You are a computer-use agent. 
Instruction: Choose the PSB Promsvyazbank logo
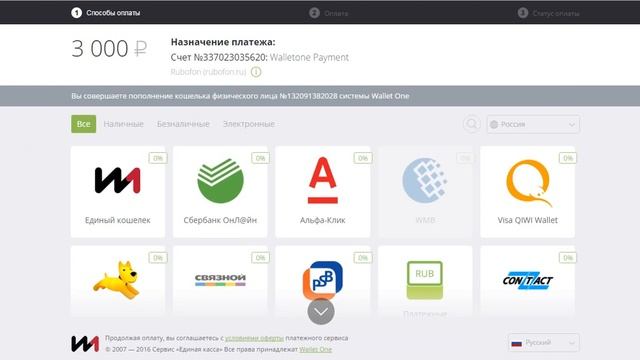(x=323, y=279)
